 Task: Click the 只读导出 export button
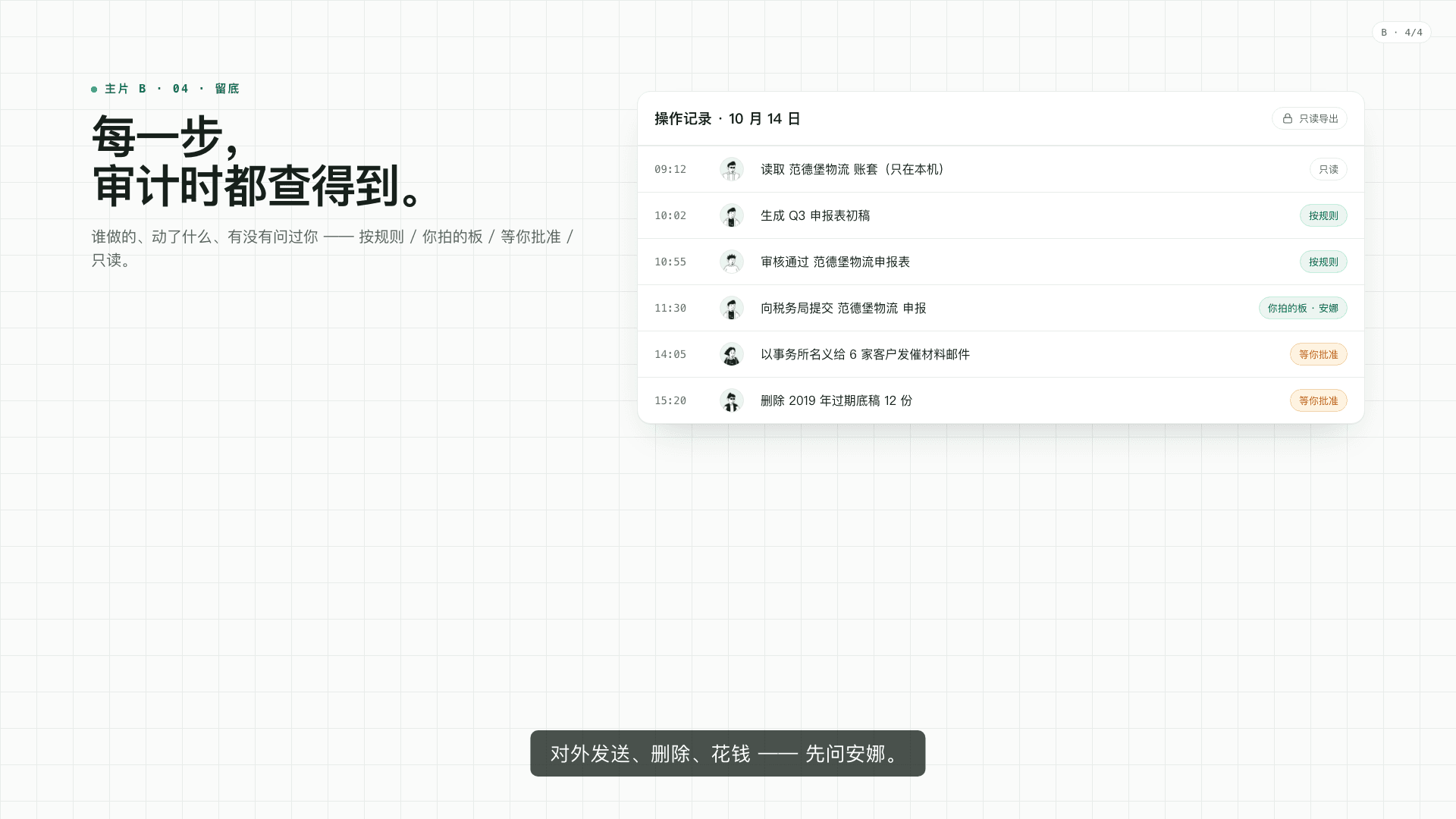[x=1309, y=118]
